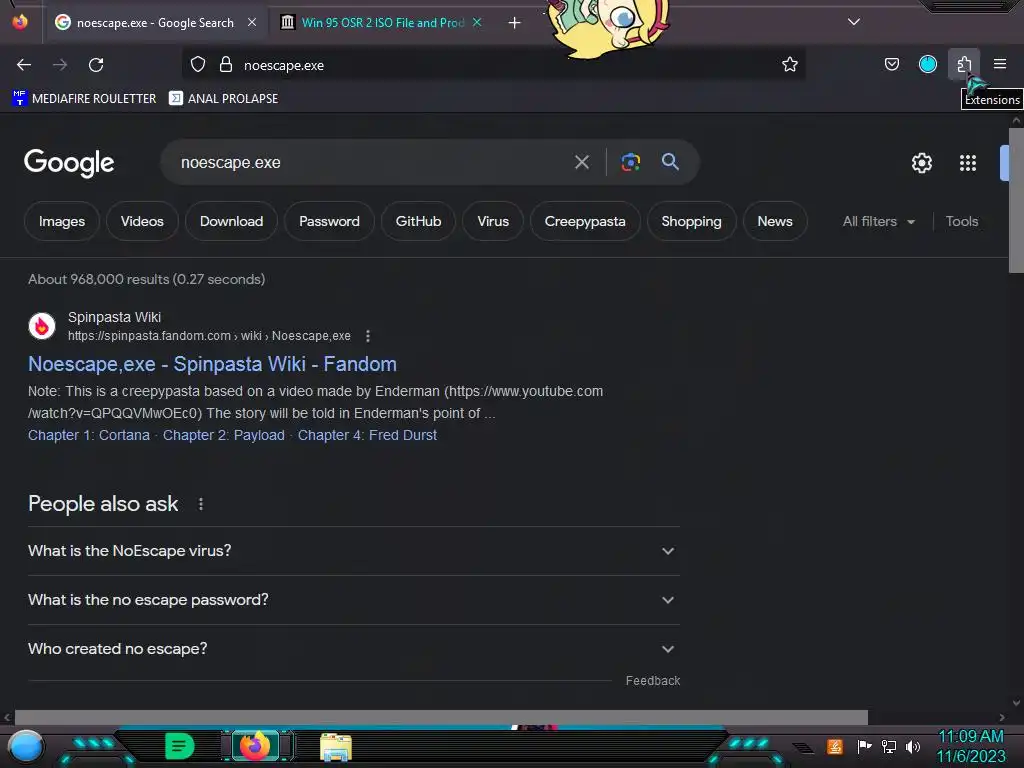Select the Virus filter chip

point(493,221)
